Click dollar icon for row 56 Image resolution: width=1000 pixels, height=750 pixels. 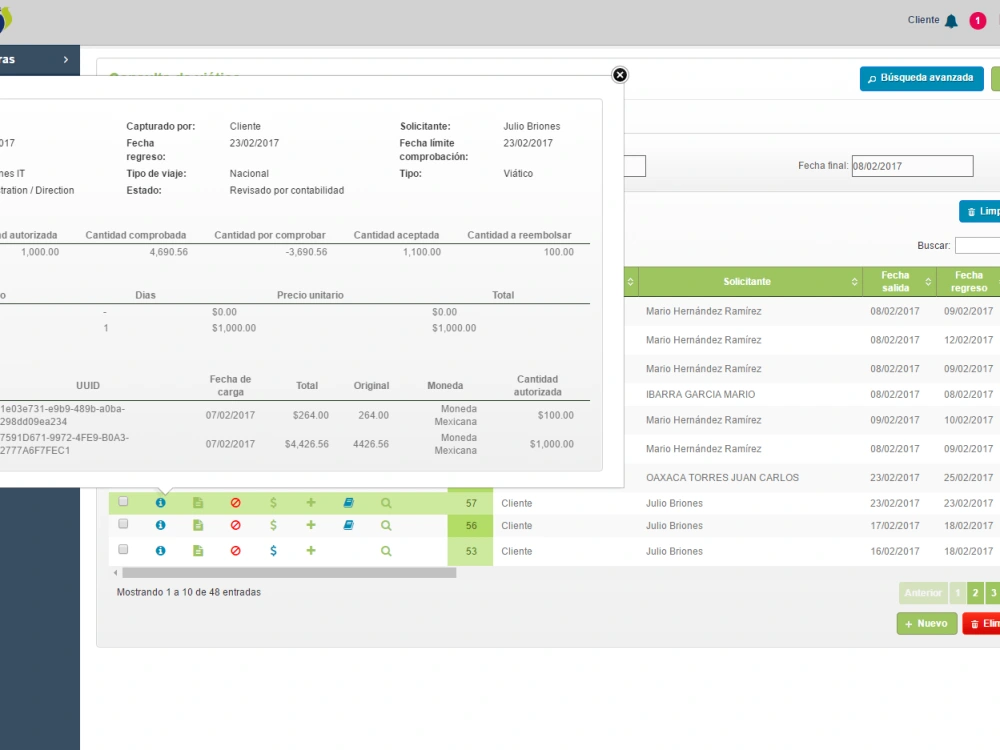point(273,525)
